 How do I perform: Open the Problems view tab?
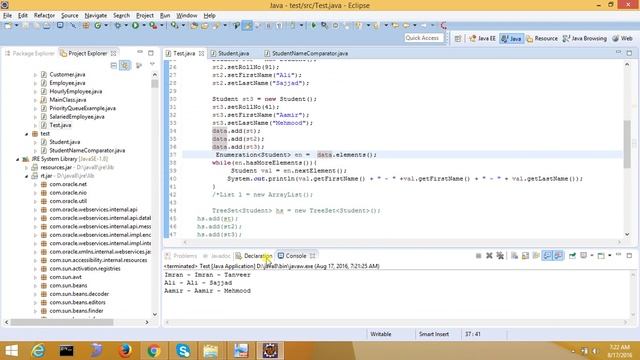point(181,256)
